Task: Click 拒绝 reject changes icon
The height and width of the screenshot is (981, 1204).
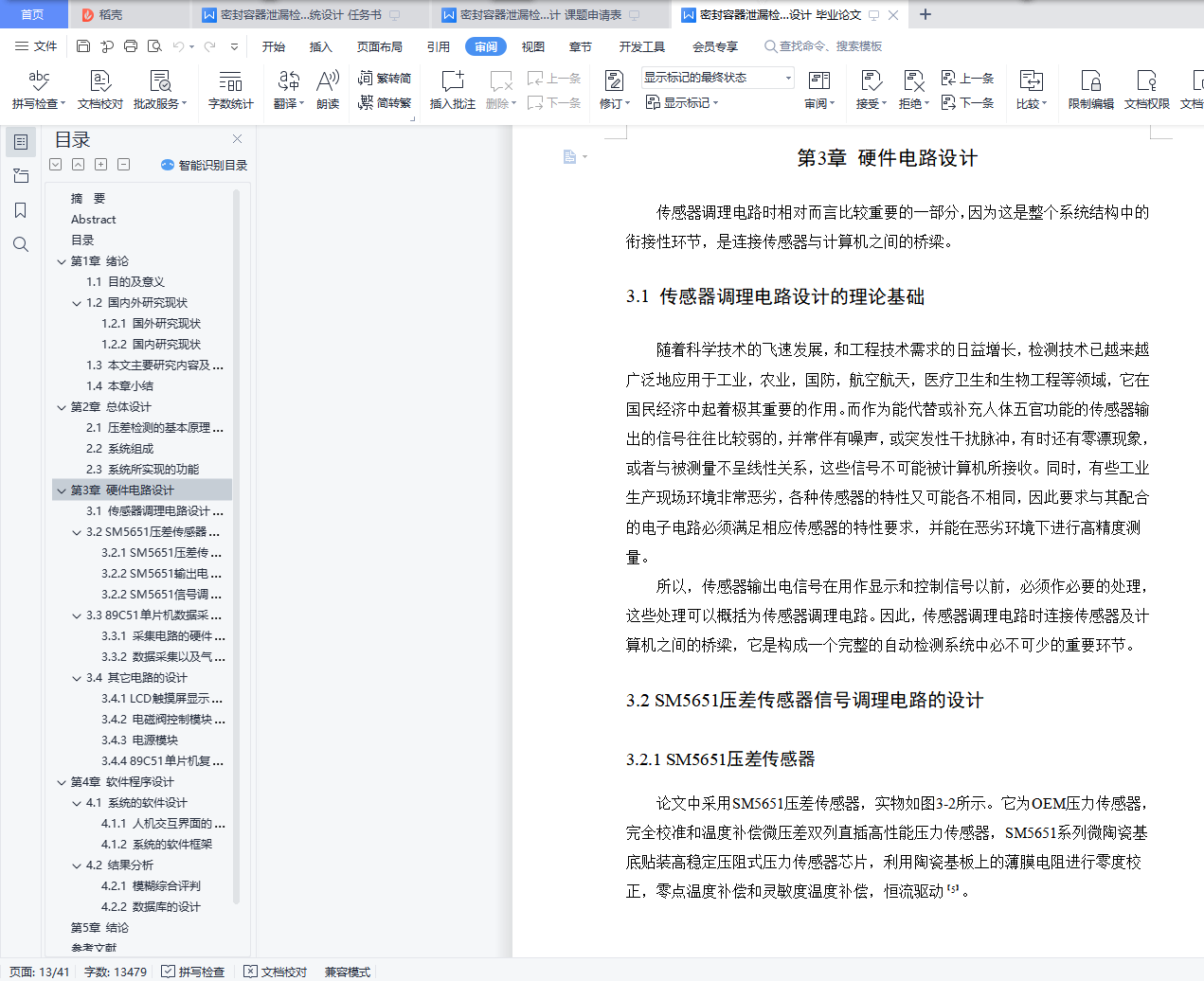Action: (913, 81)
